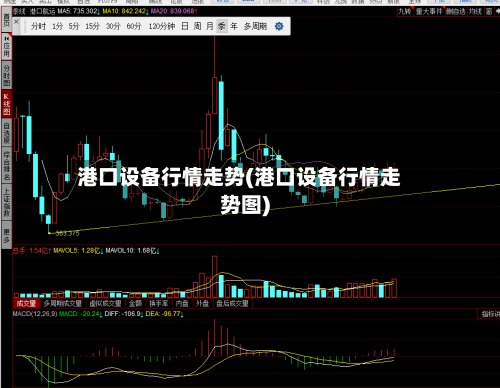Open 综合排名 sidebar tab
This screenshot has width=500, height=388.
point(7,166)
